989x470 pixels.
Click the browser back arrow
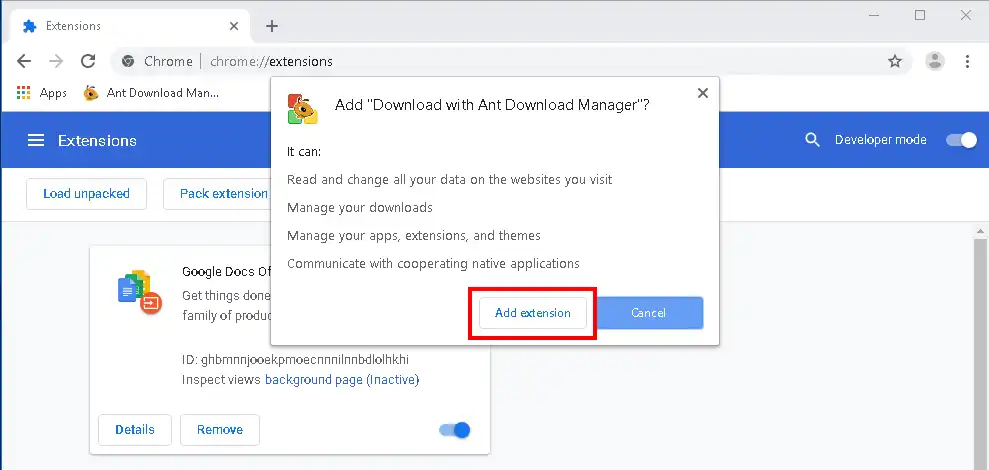[x=23, y=61]
